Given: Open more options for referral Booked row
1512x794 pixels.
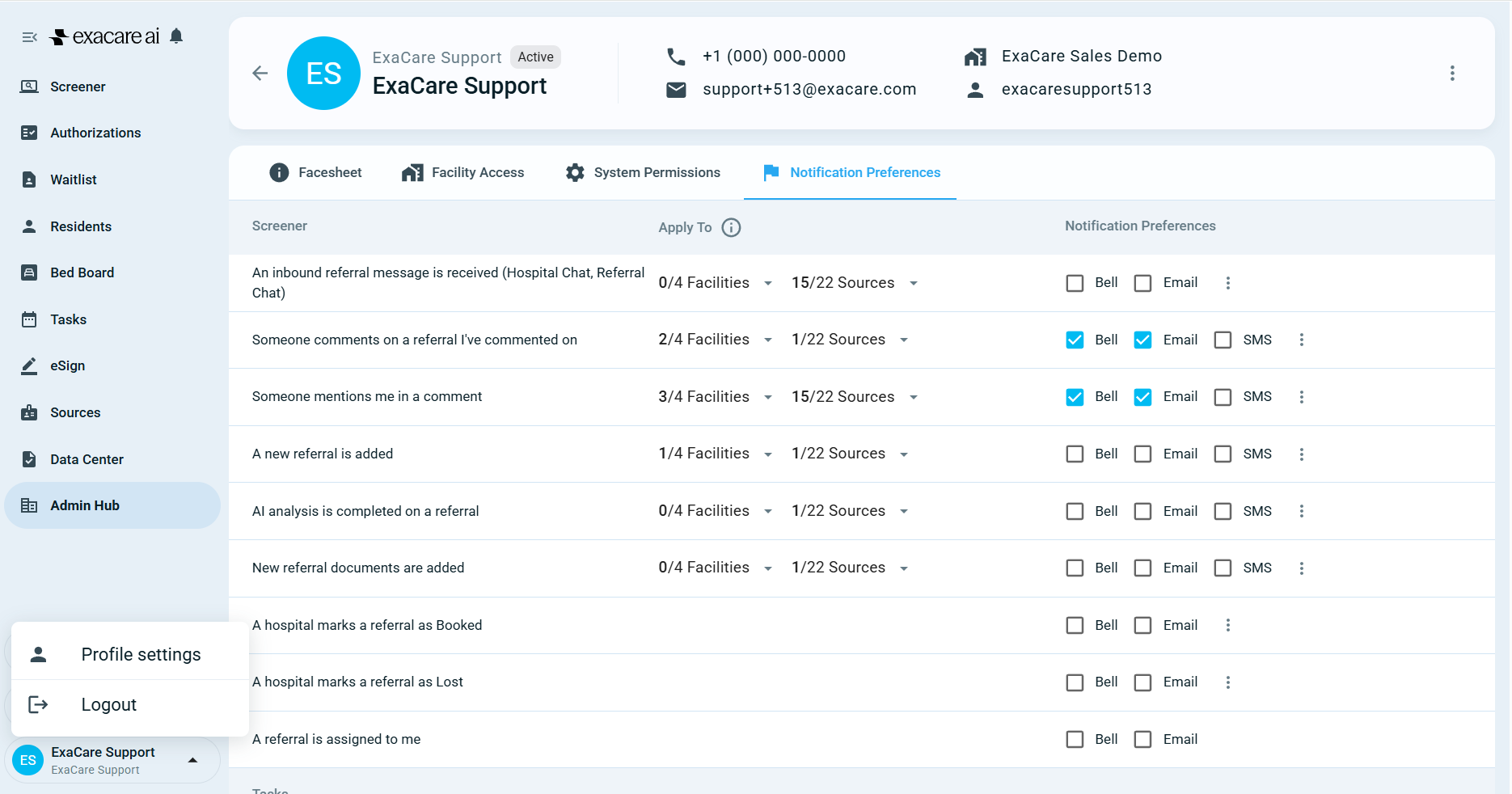Looking at the screenshot, I should (x=1227, y=625).
